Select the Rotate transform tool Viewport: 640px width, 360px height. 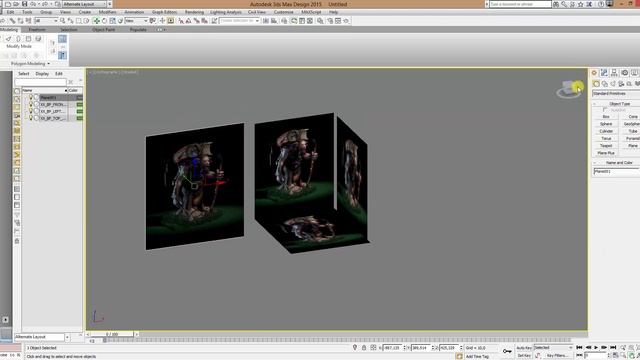(x=104, y=21)
